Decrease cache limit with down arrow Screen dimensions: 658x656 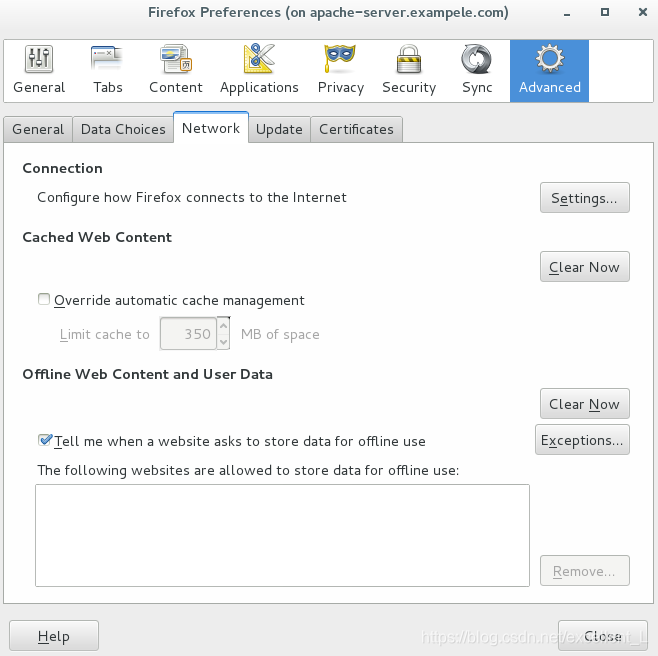tap(224, 342)
